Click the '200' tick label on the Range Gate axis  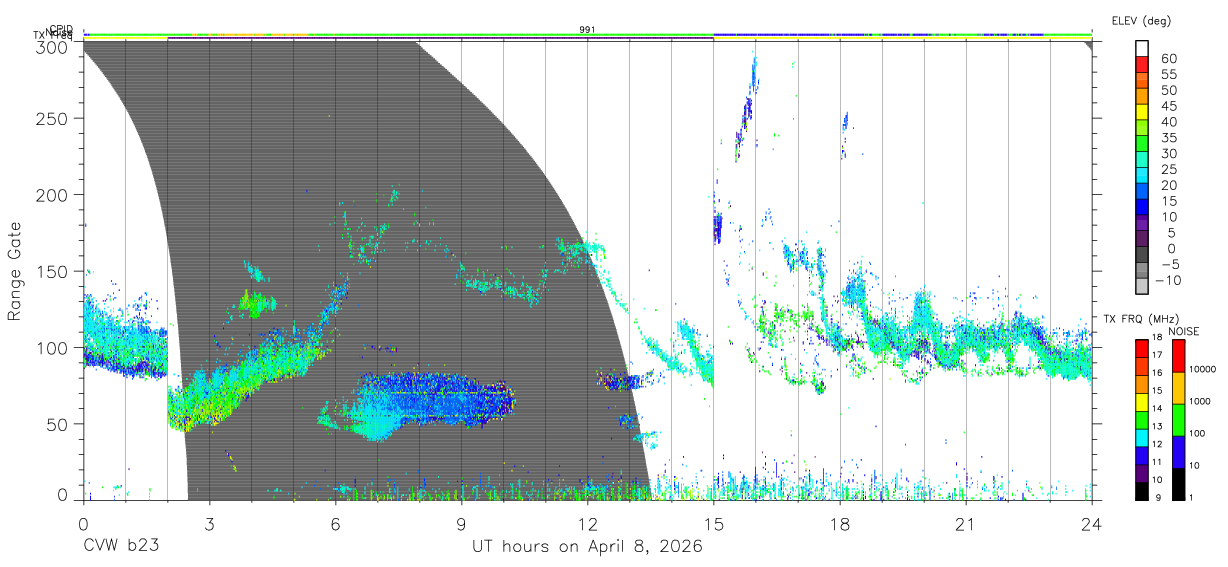(50, 194)
